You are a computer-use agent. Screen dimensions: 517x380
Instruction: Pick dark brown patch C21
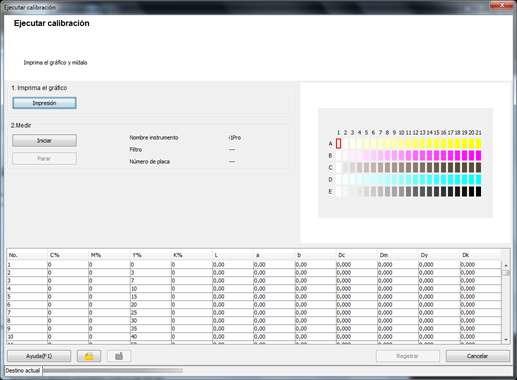click(x=478, y=167)
